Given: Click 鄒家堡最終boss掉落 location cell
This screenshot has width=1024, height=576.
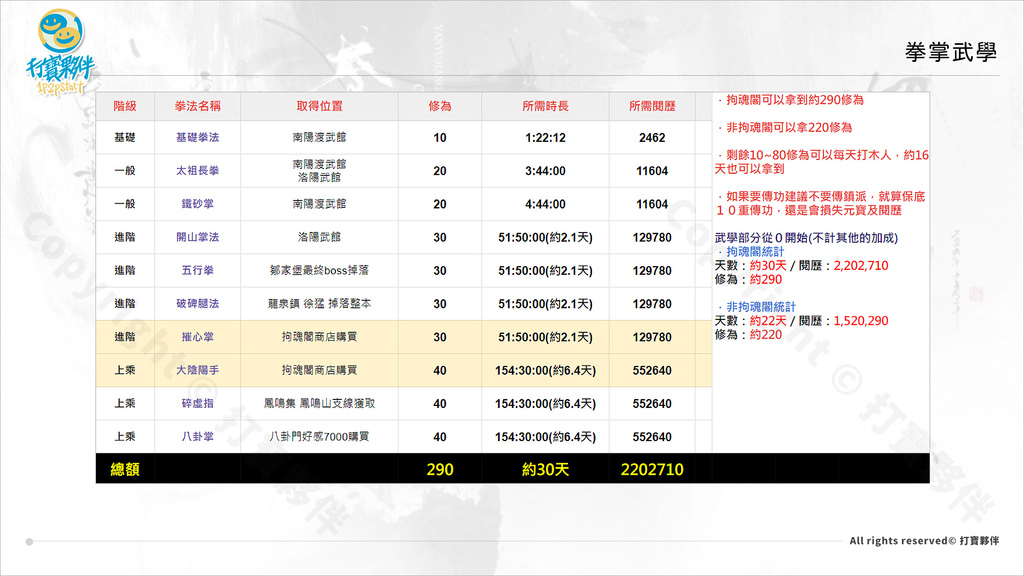Looking at the screenshot, I should pyautogui.click(x=319, y=270).
